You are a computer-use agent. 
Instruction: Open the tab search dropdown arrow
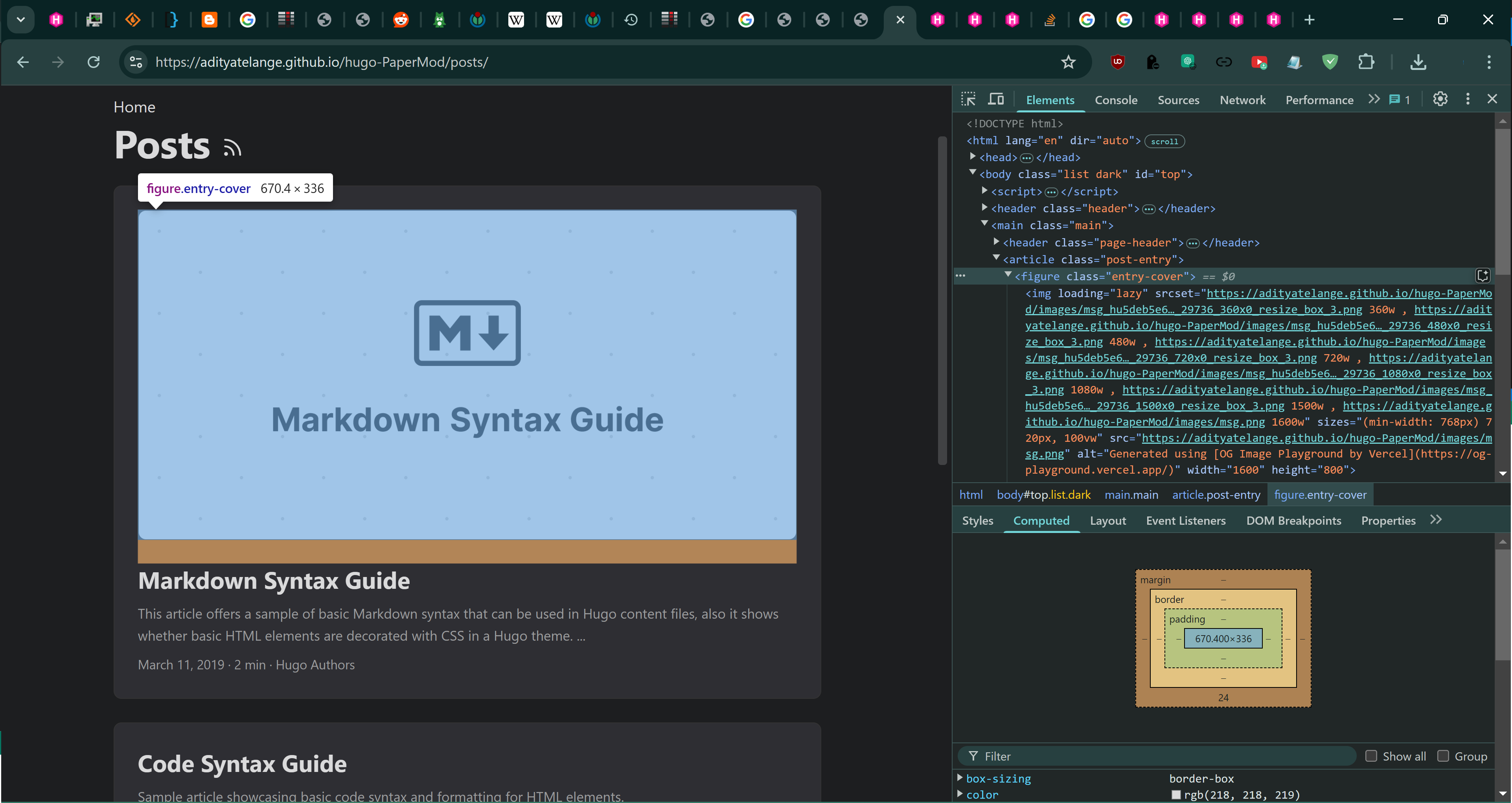pyautogui.click(x=20, y=19)
